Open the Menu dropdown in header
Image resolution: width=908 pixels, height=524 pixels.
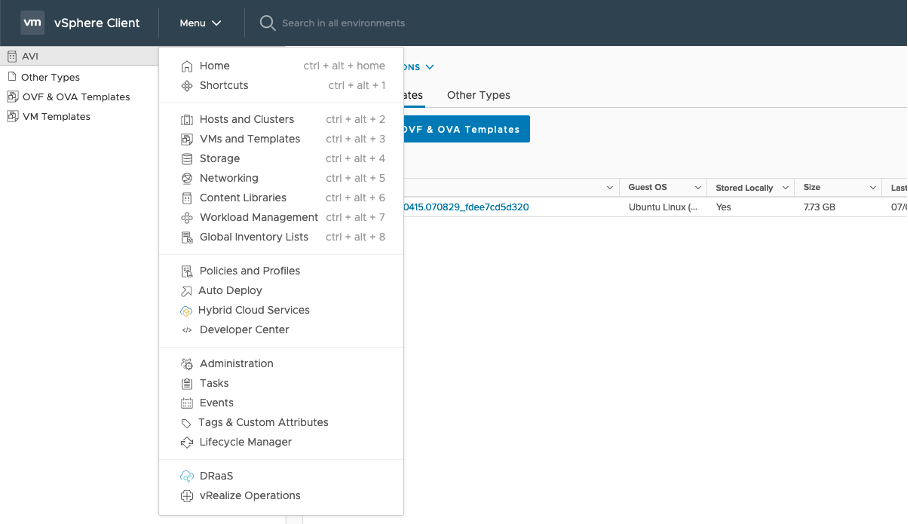pyautogui.click(x=200, y=23)
